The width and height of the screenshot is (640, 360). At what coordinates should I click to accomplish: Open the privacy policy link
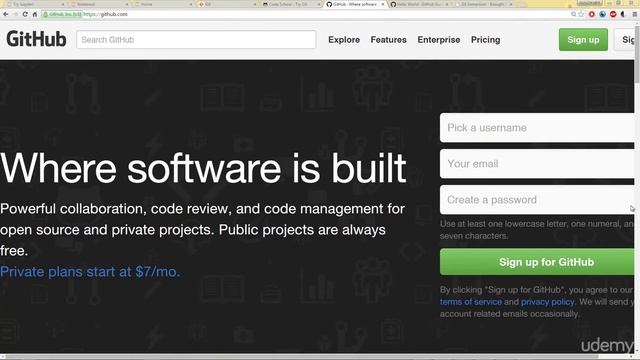[547, 302]
